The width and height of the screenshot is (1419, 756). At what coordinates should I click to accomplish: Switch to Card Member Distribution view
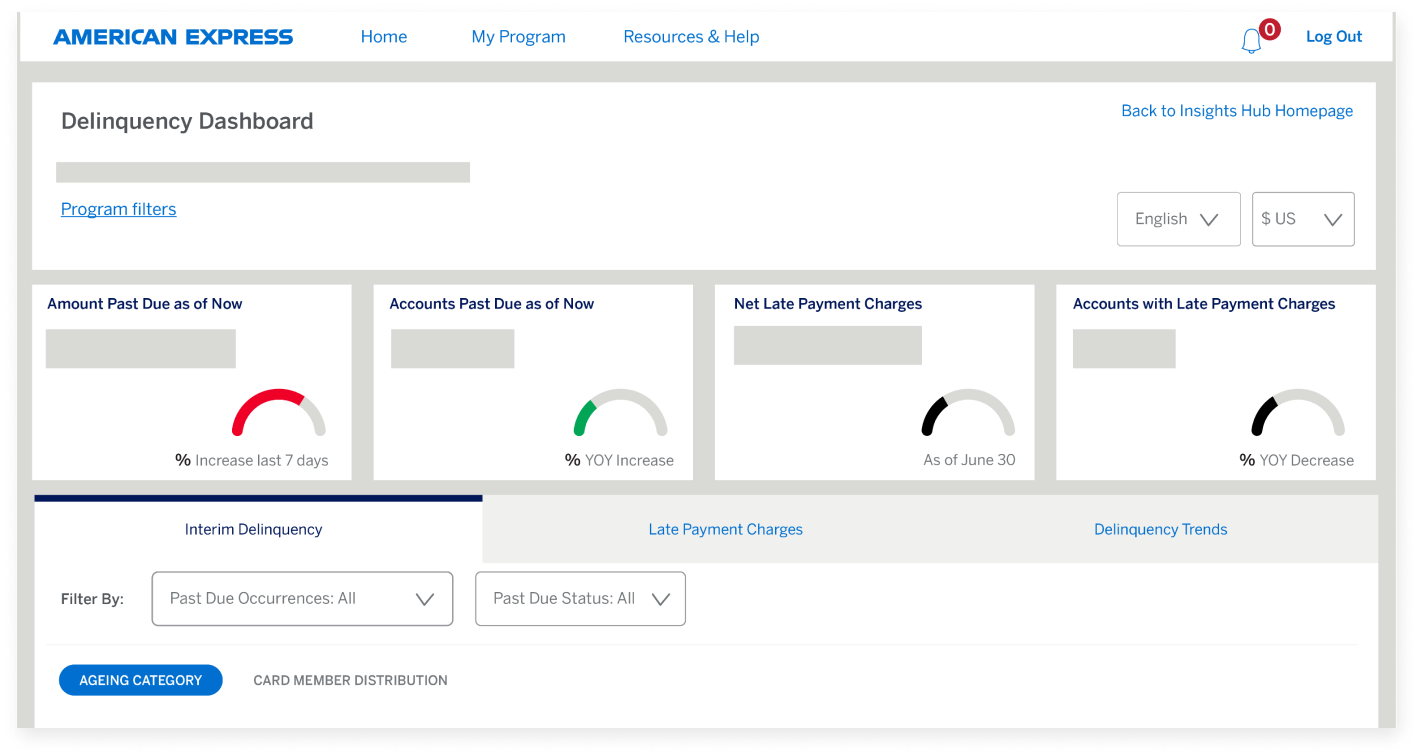pos(350,680)
